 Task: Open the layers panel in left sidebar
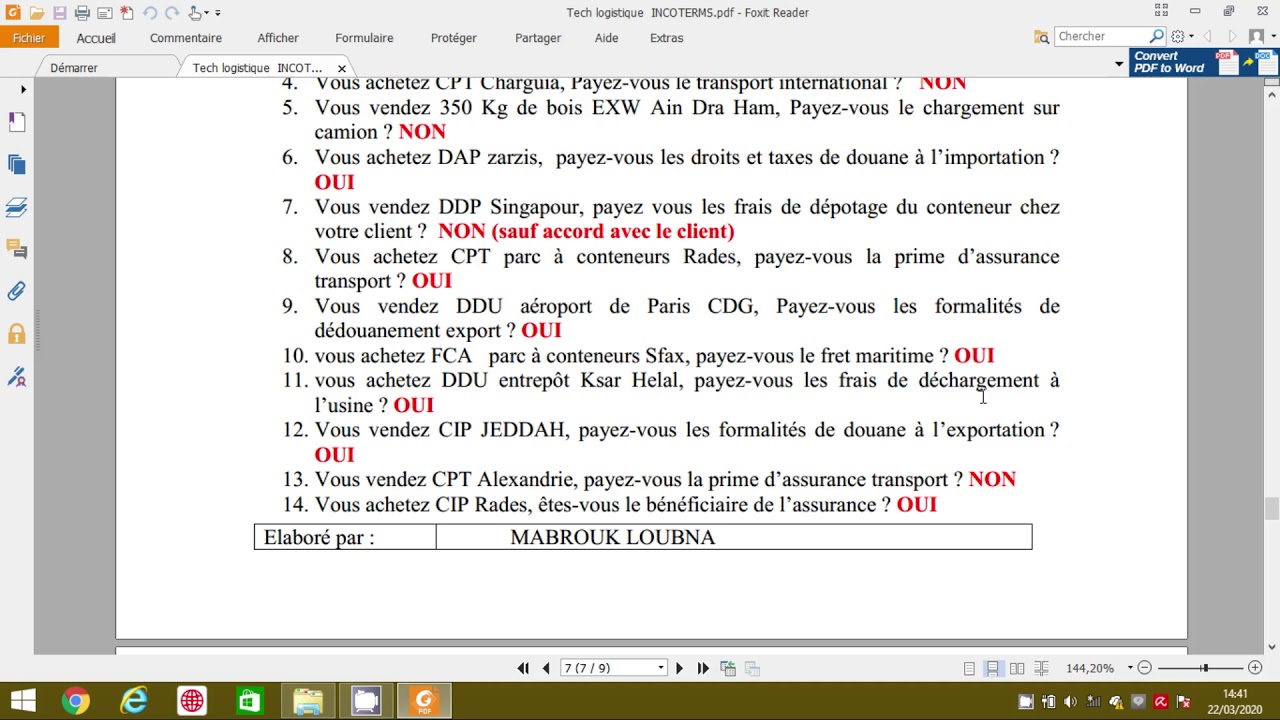17,208
